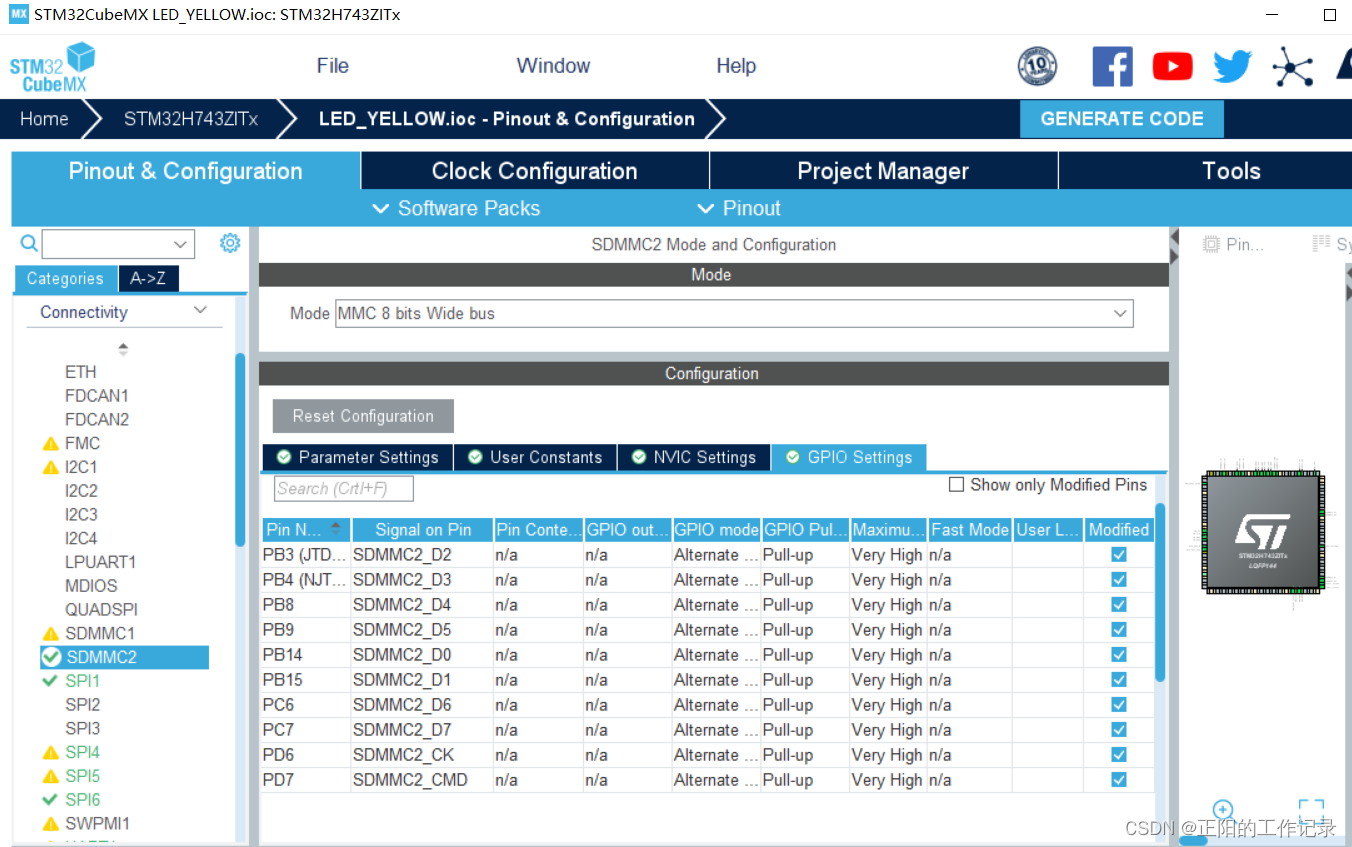Click the GENERATE CODE button

point(1122,119)
